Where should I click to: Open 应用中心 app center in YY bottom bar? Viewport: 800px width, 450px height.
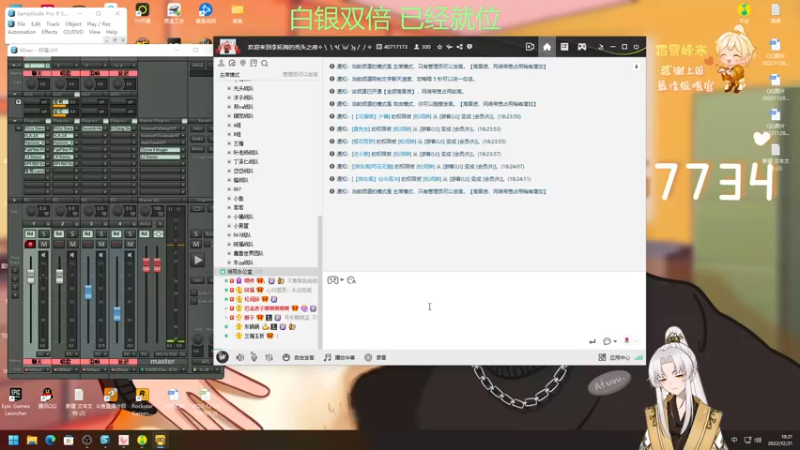pyautogui.click(x=614, y=358)
